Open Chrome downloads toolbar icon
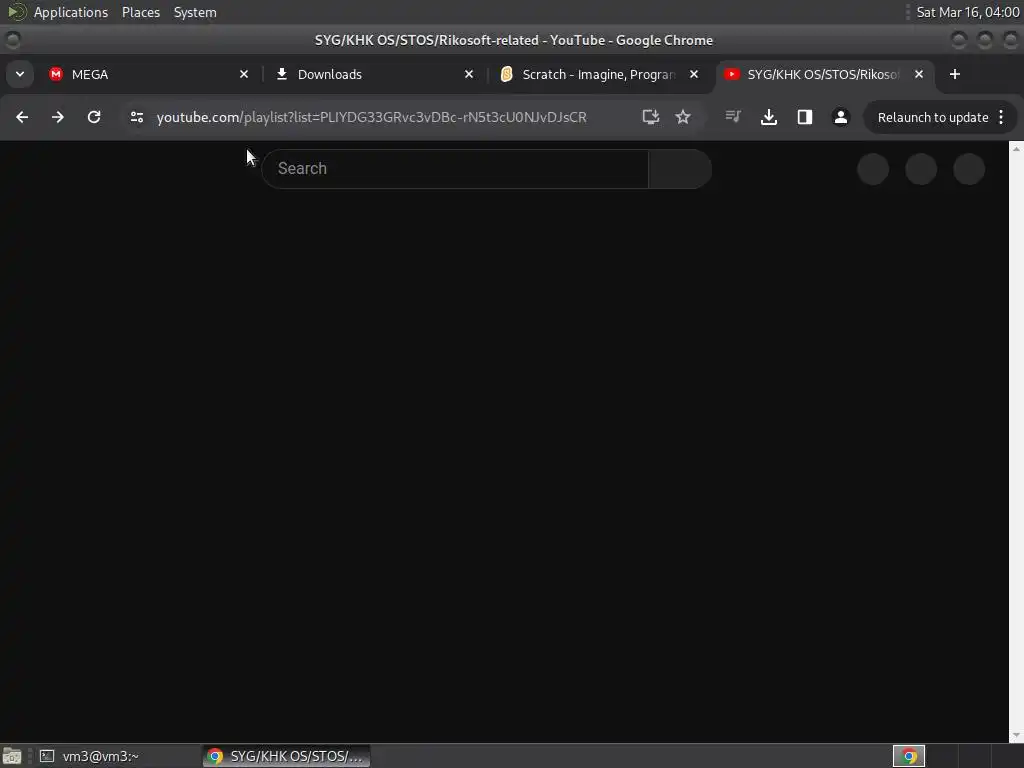1024x768 pixels. (x=769, y=117)
